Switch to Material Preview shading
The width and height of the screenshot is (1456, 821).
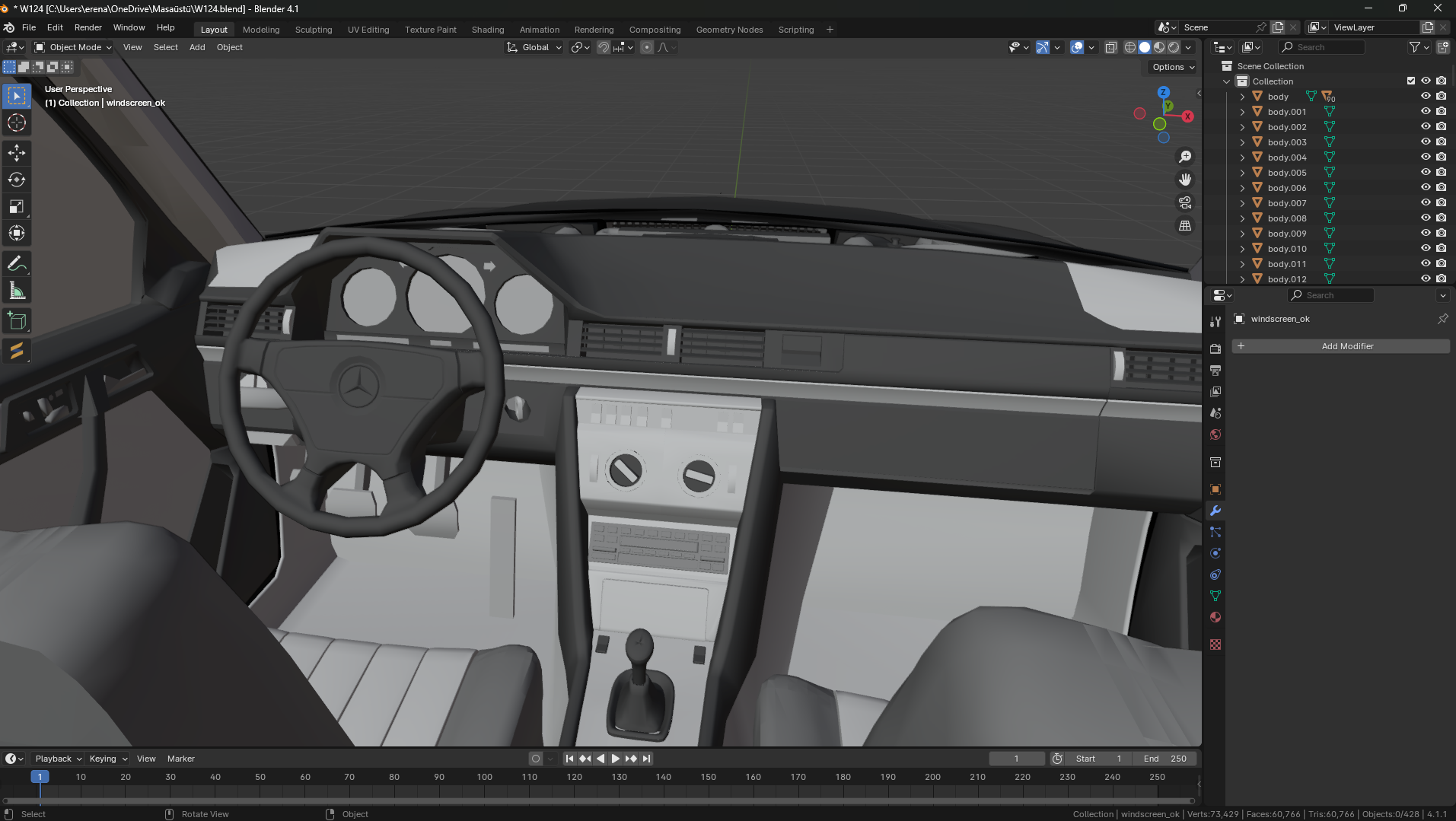coord(1159,47)
